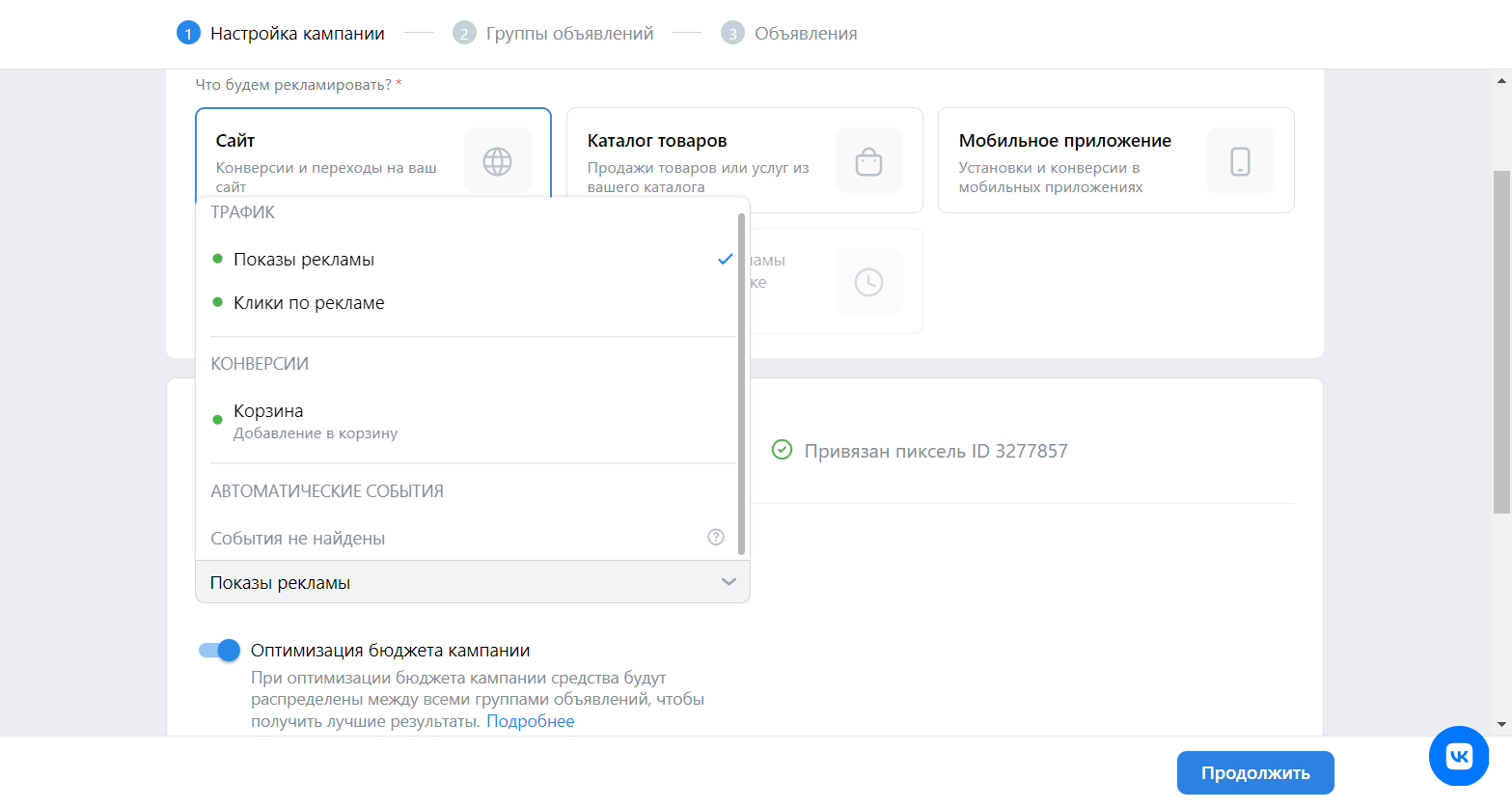The width and height of the screenshot is (1512, 808).
Task: Open the VK chat support bubble
Action: pyautogui.click(x=1458, y=756)
